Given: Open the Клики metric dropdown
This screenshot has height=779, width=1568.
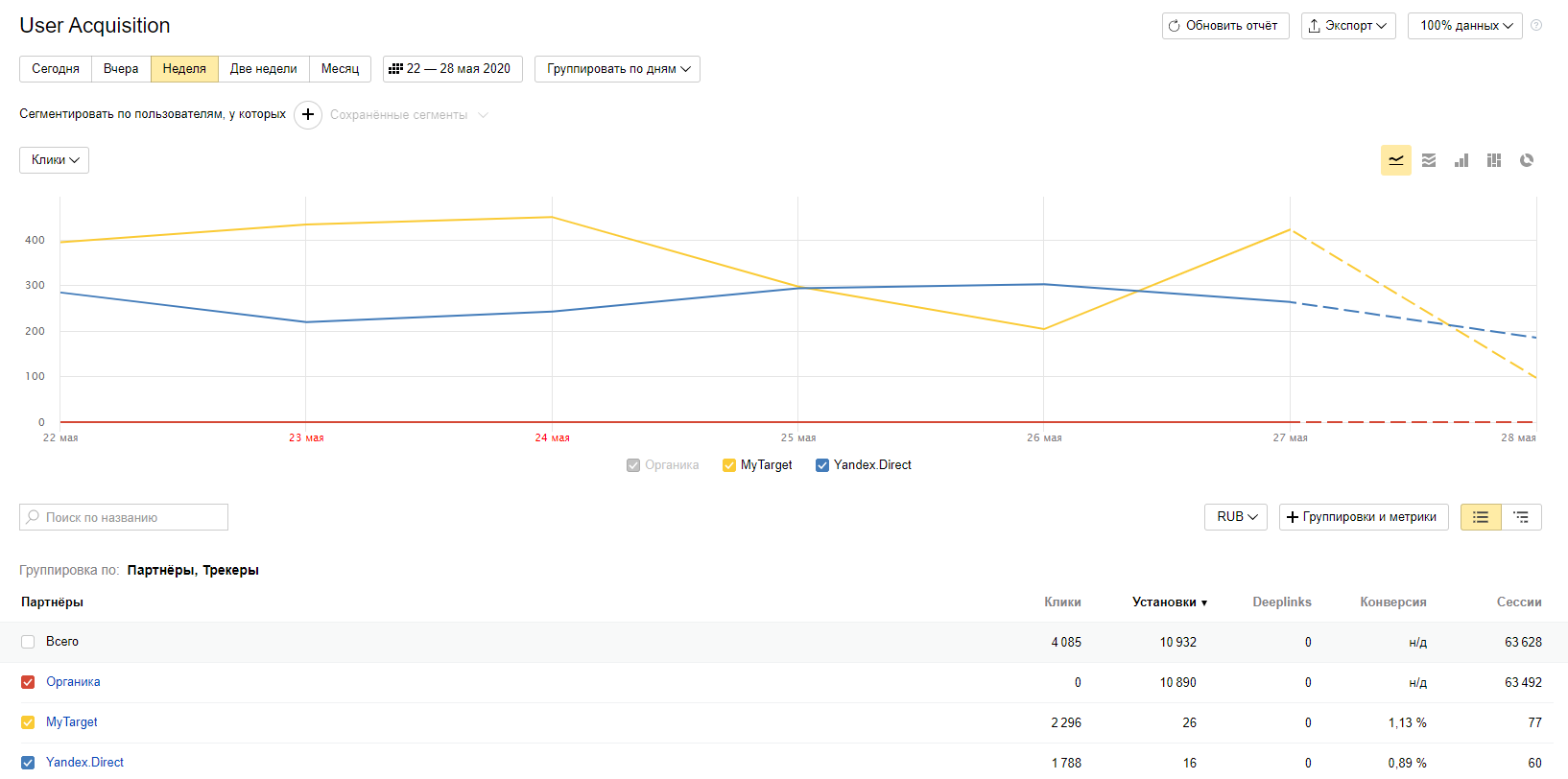Looking at the screenshot, I should pyautogui.click(x=55, y=160).
